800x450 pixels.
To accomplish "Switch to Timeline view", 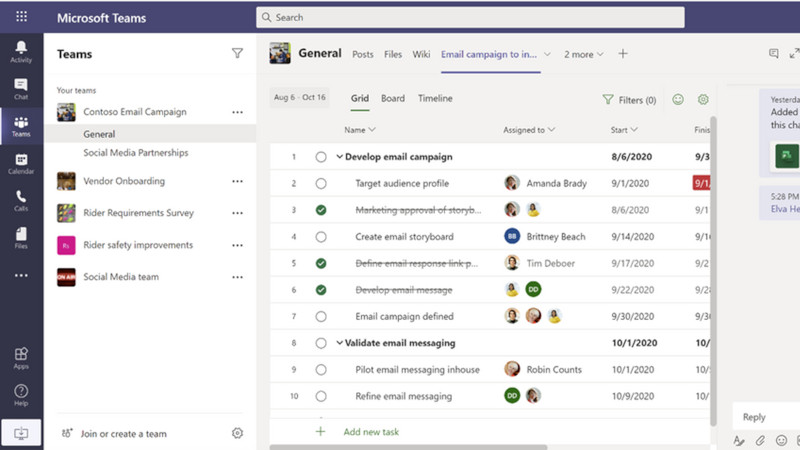I will tap(435, 98).
